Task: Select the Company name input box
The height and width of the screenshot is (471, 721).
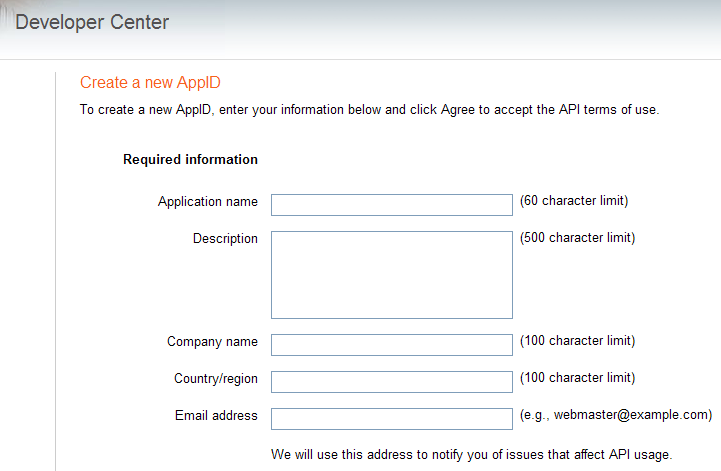Action: 392,345
